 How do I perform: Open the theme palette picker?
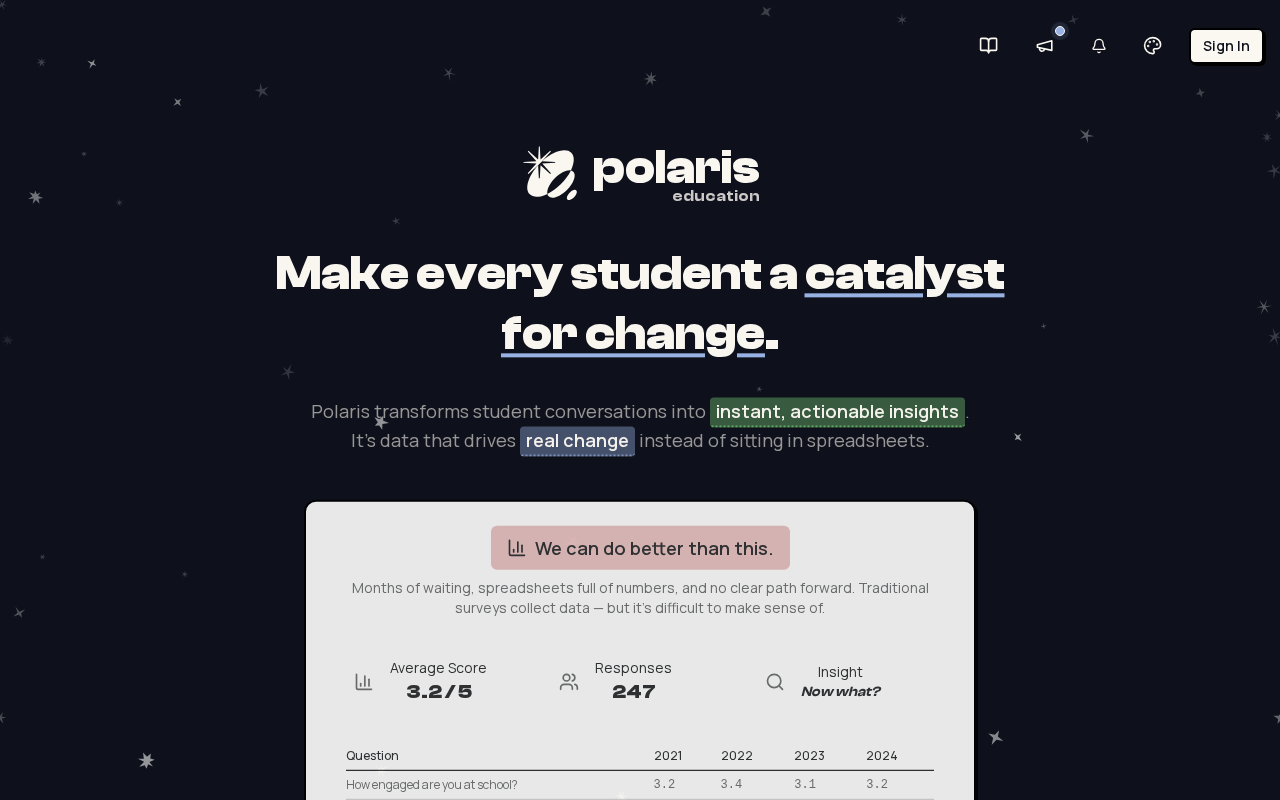coord(1152,46)
